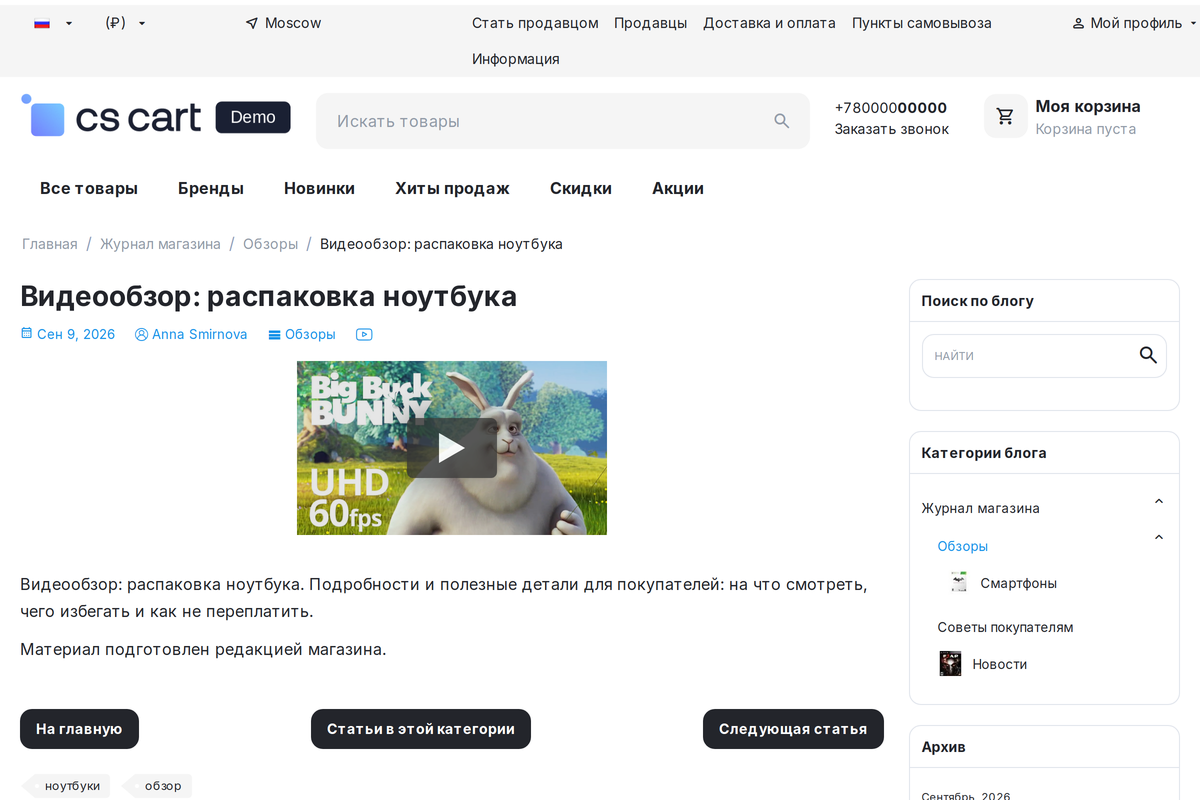Request a callback via Заказать звонок
The height and width of the screenshot is (800, 1200).
[x=892, y=129]
